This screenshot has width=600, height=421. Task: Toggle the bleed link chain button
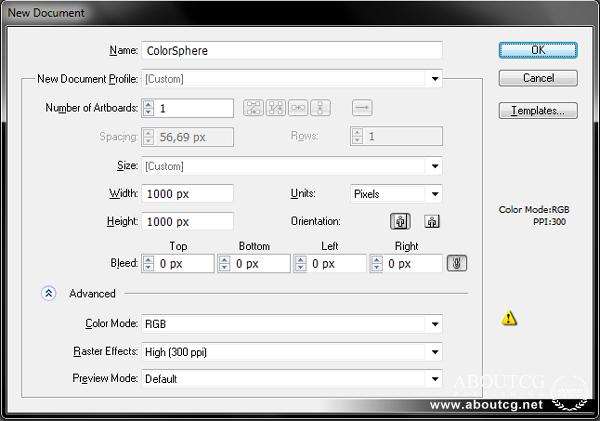click(x=456, y=264)
